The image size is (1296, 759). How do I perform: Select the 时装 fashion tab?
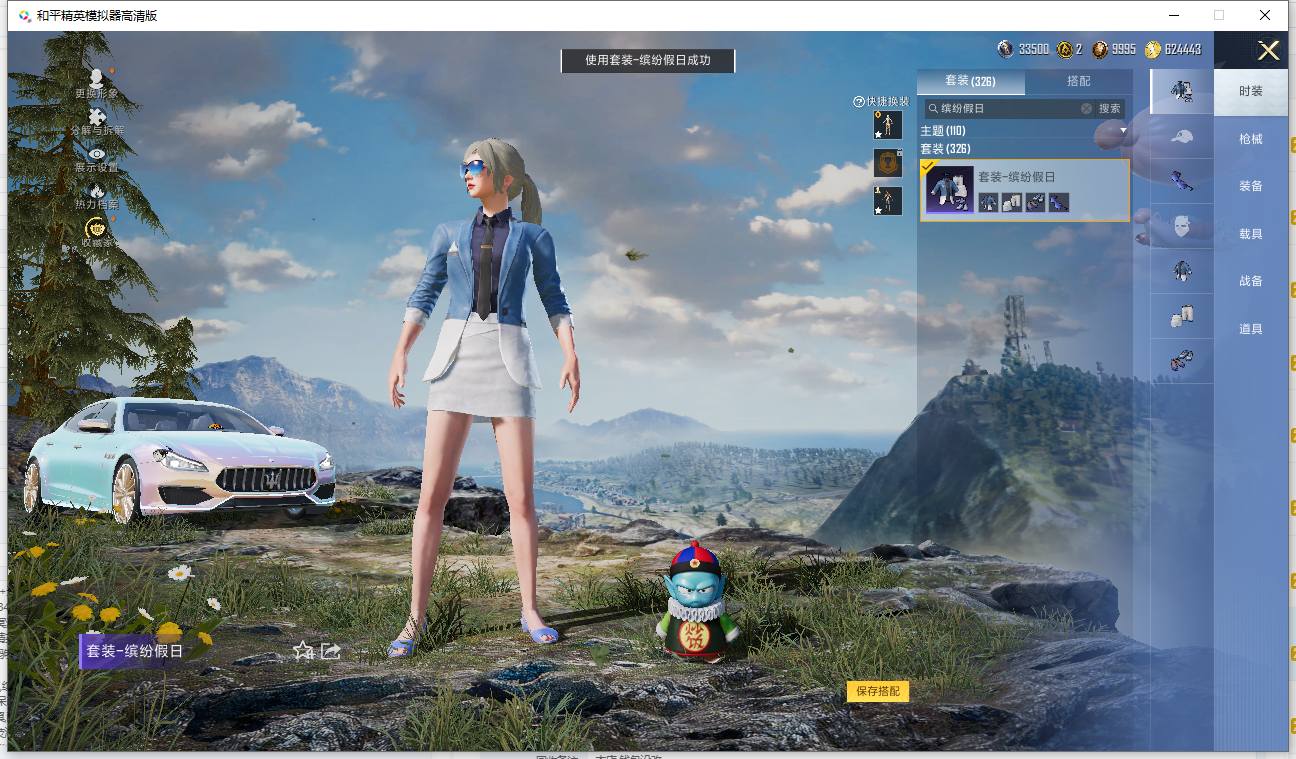point(1251,91)
